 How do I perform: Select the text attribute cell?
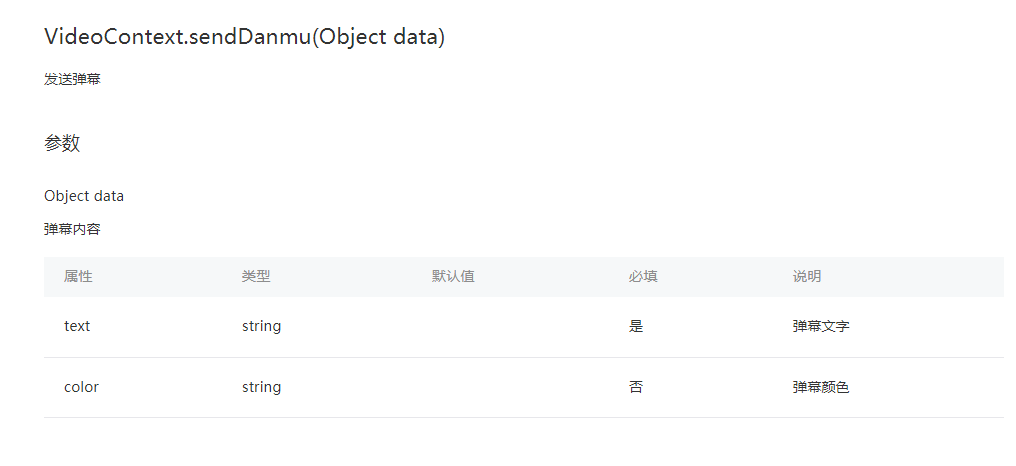(x=77, y=326)
